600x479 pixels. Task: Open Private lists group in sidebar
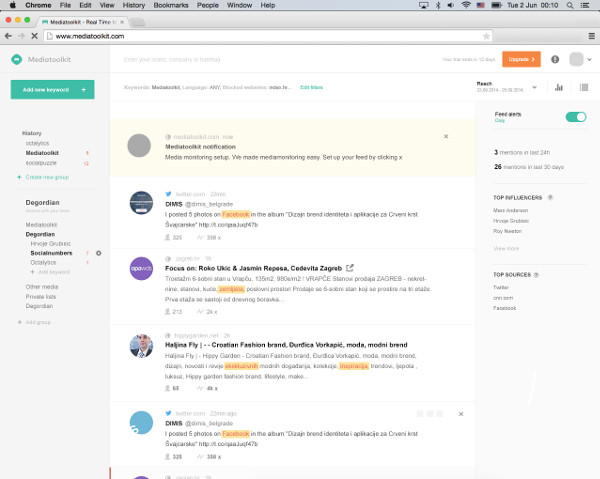pyautogui.click(x=41, y=297)
